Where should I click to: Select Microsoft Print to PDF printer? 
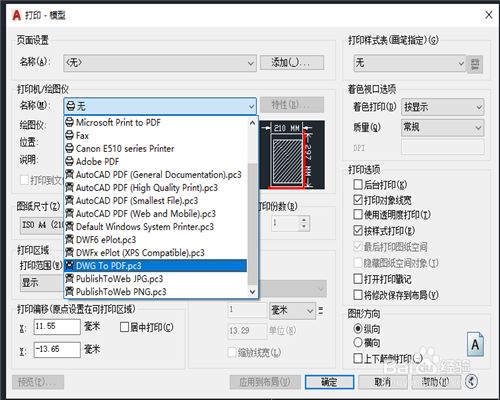(x=156, y=122)
